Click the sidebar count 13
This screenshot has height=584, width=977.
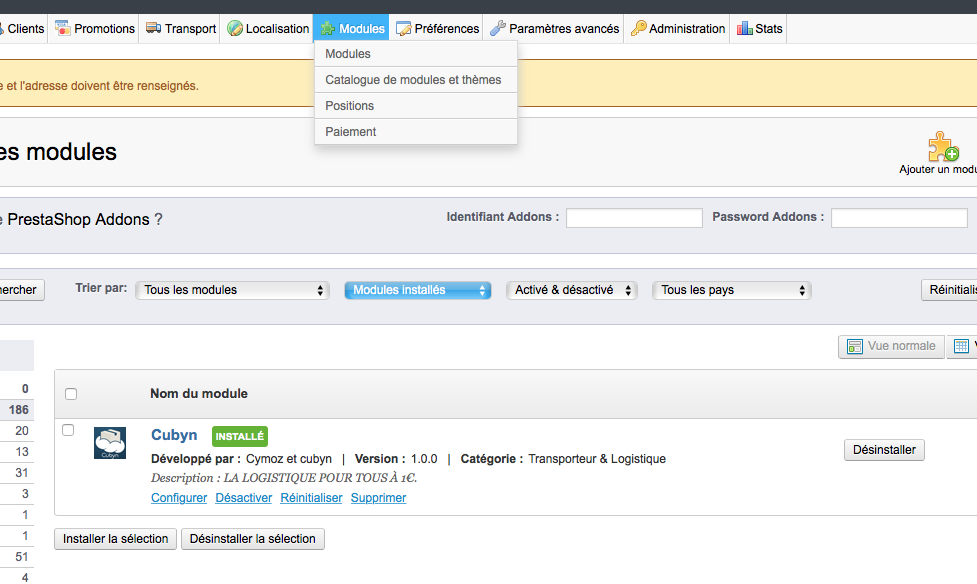[x=22, y=452]
